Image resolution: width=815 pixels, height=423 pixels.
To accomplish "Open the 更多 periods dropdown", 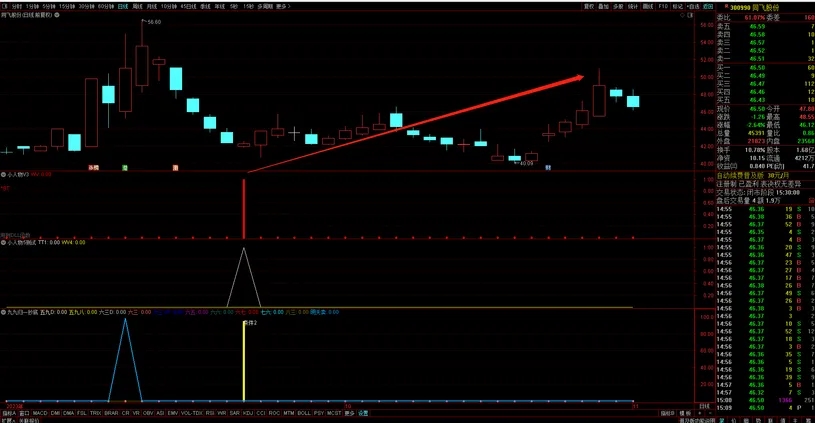I will pyautogui.click(x=282, y=5).
